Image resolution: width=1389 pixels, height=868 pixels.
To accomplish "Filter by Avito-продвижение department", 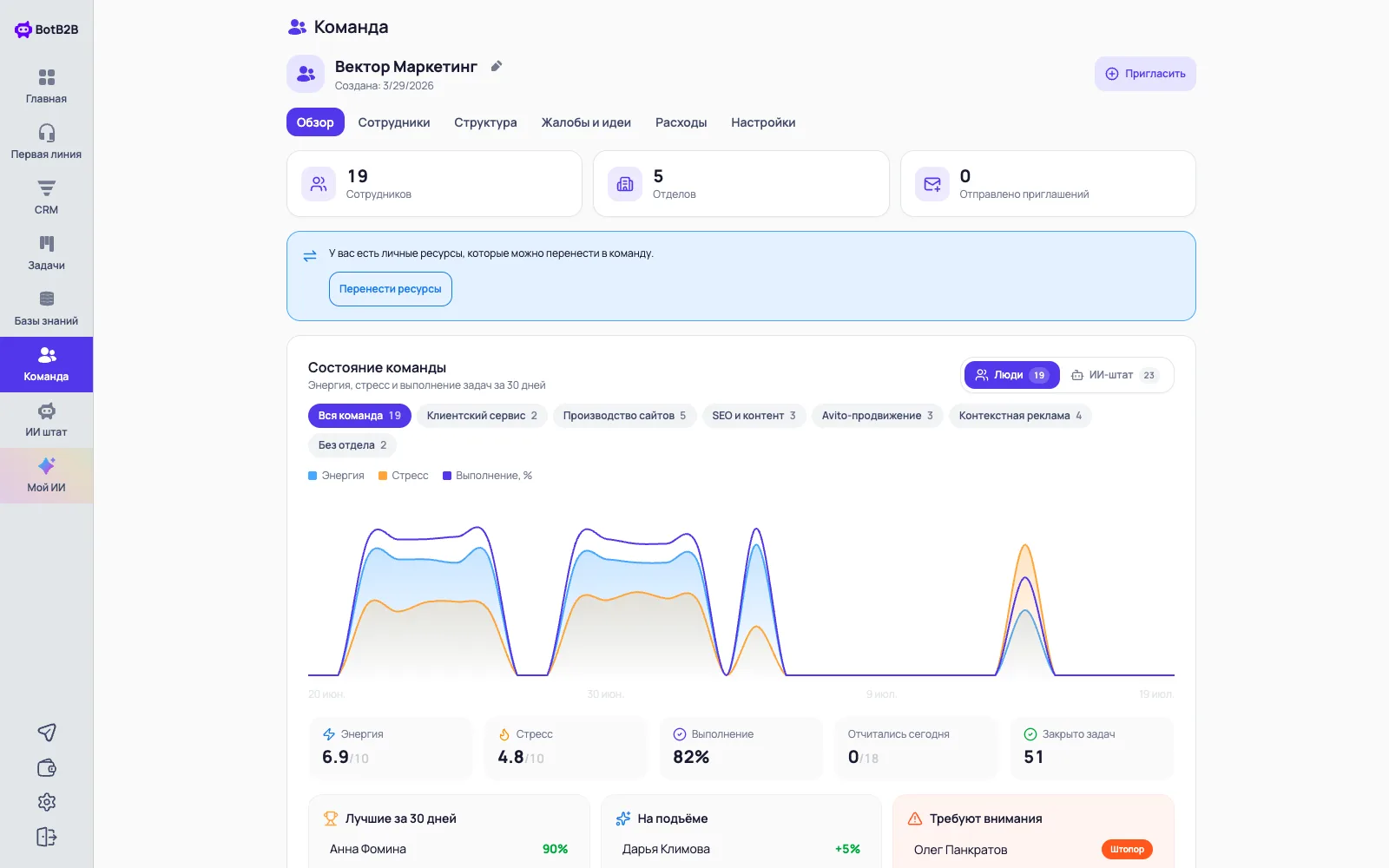I will (877, 416).
